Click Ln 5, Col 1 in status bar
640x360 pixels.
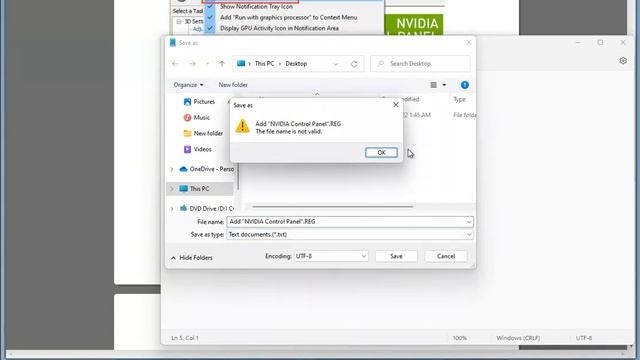click(184, 338)
